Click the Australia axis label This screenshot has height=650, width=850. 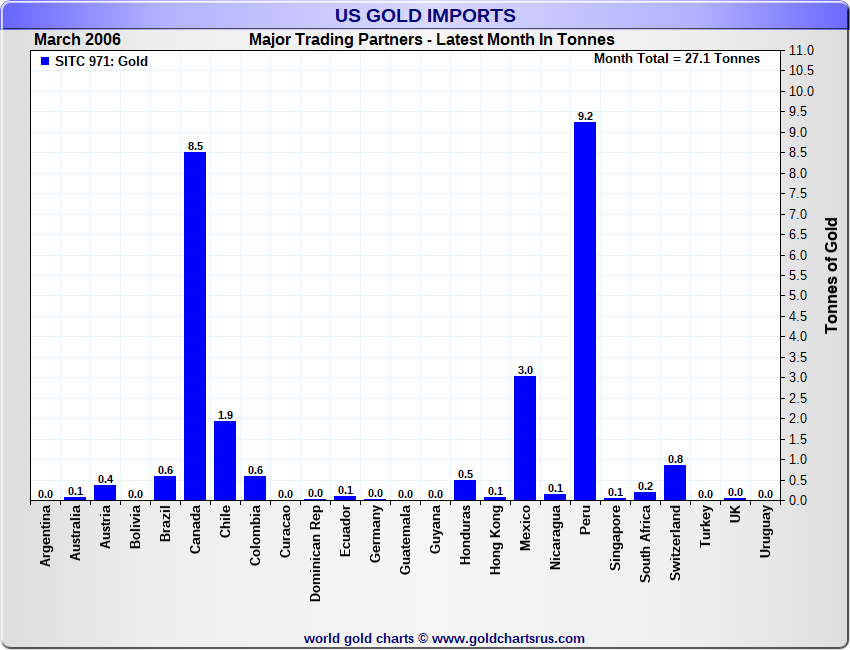pyautogui.click(x=75, y=533)
